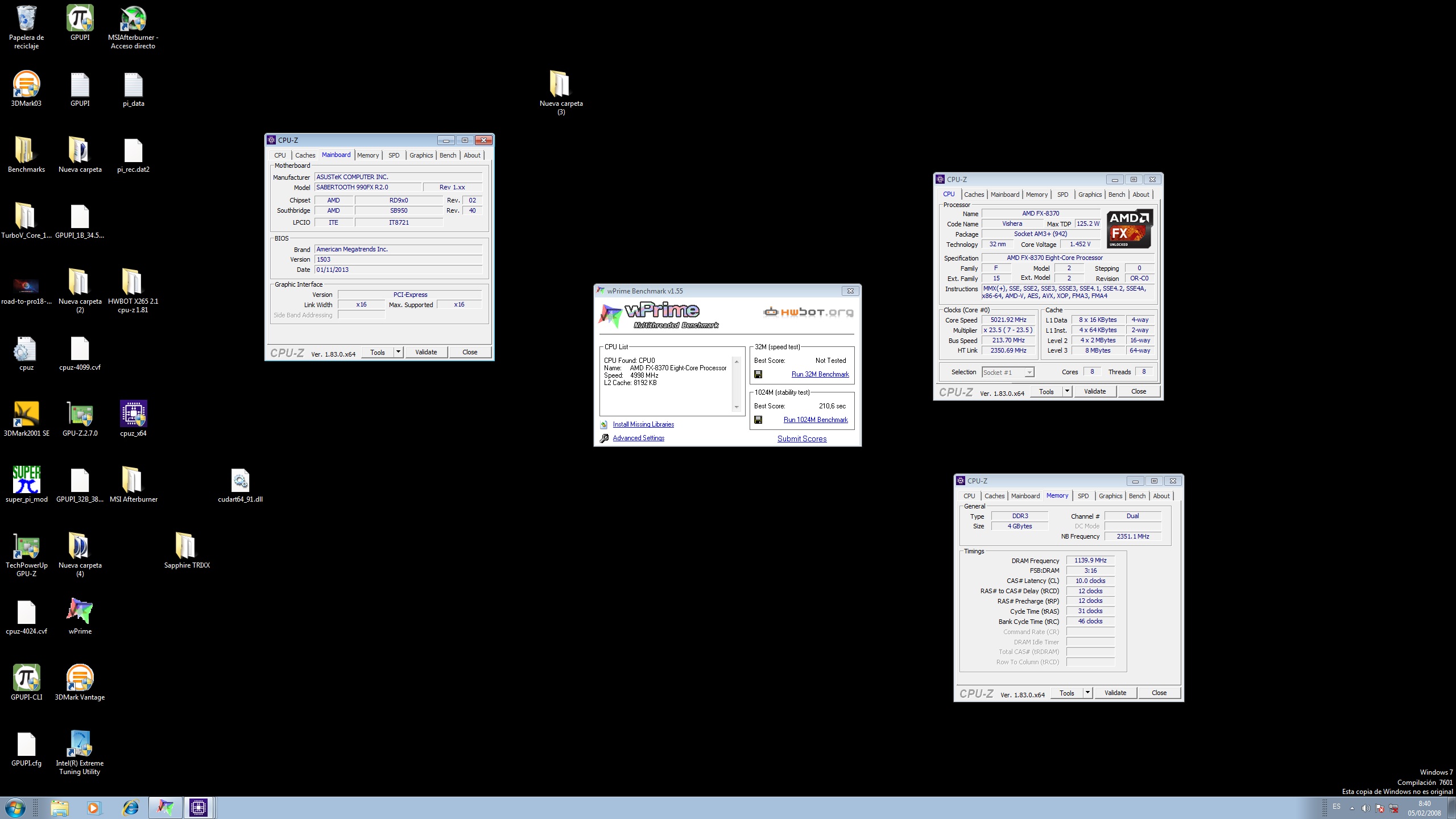The height and width of the screenshot is (819, 1456).
Task: Click DRAM Frequency value 1139.9 MHz
Action: click(x=1090, y=561)
